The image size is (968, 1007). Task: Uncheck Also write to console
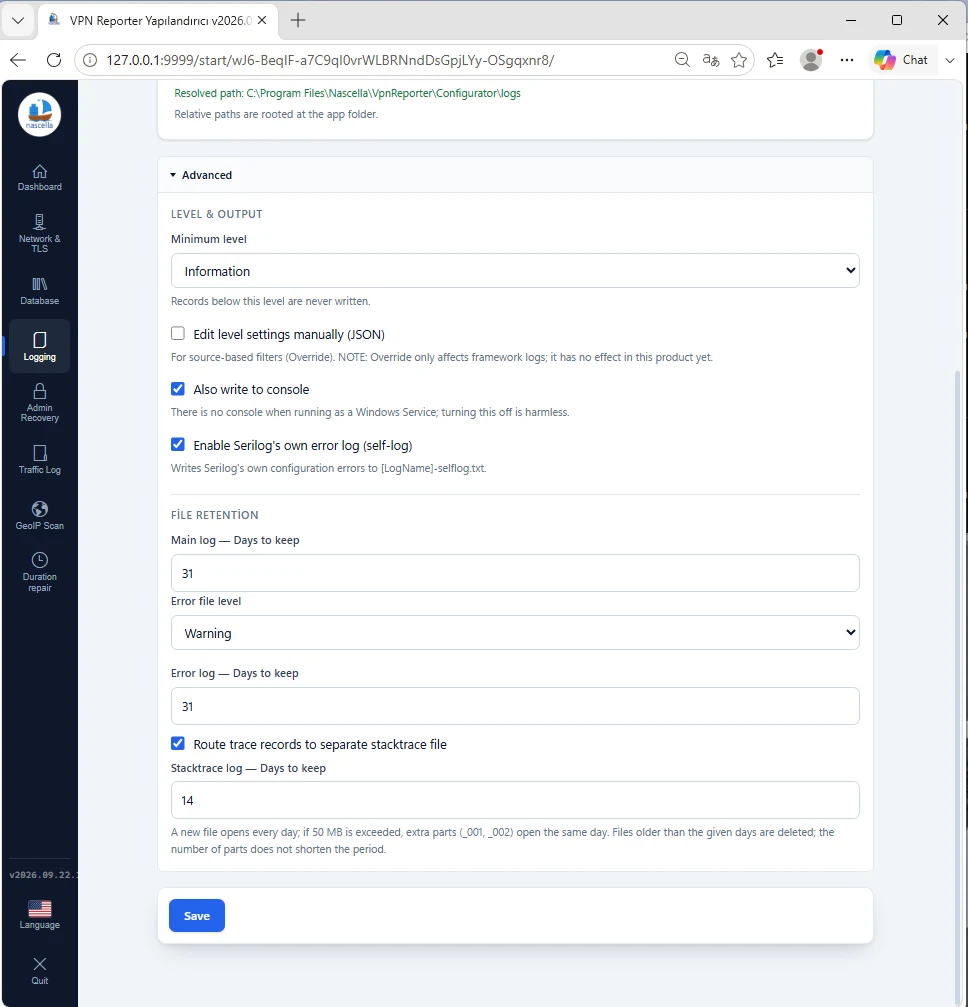point(178,389)
